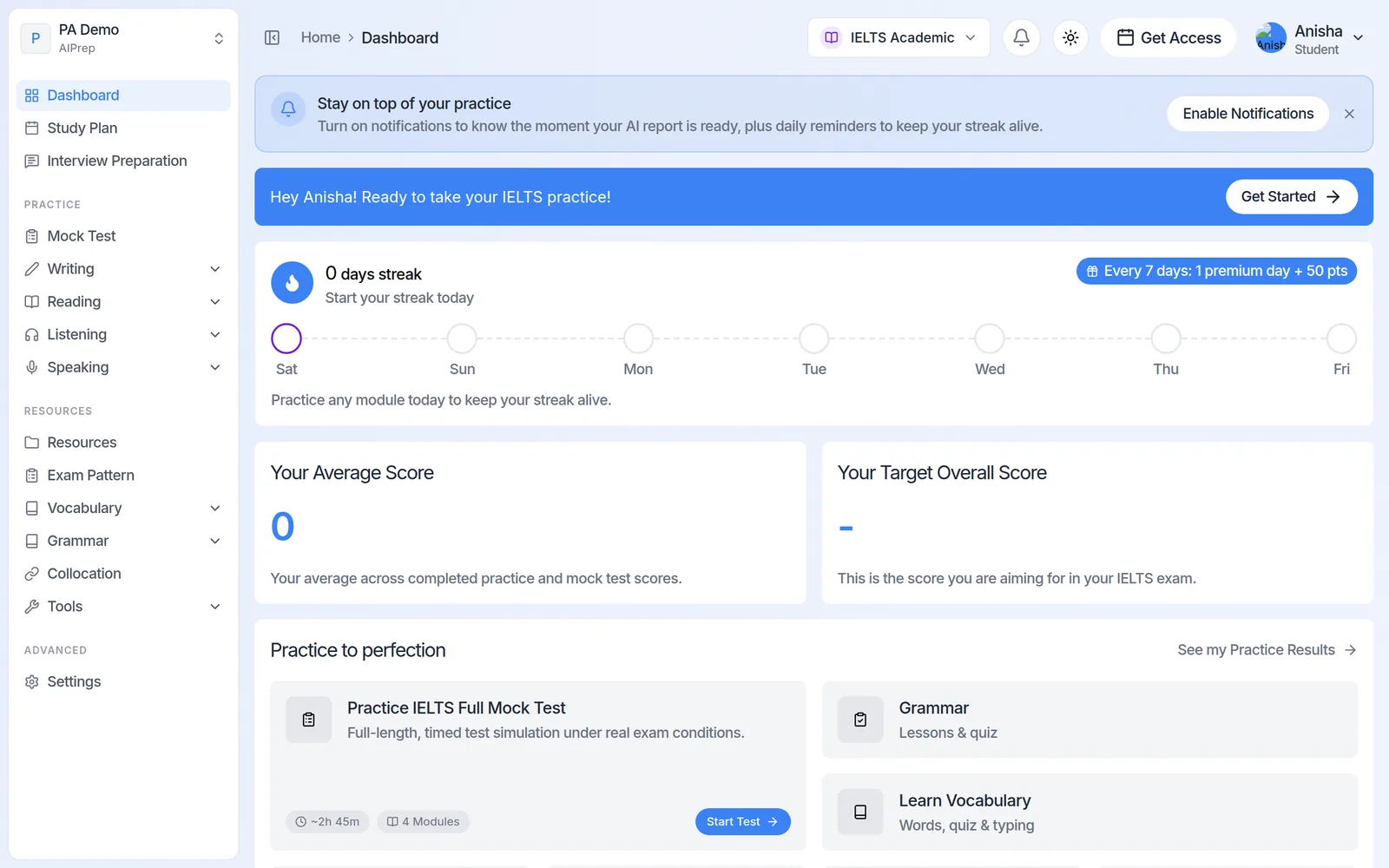Select the Saturday streak circle
The height and width of the screenshot is (868, 1389).
pyautogui.click(x=286, y=339)
